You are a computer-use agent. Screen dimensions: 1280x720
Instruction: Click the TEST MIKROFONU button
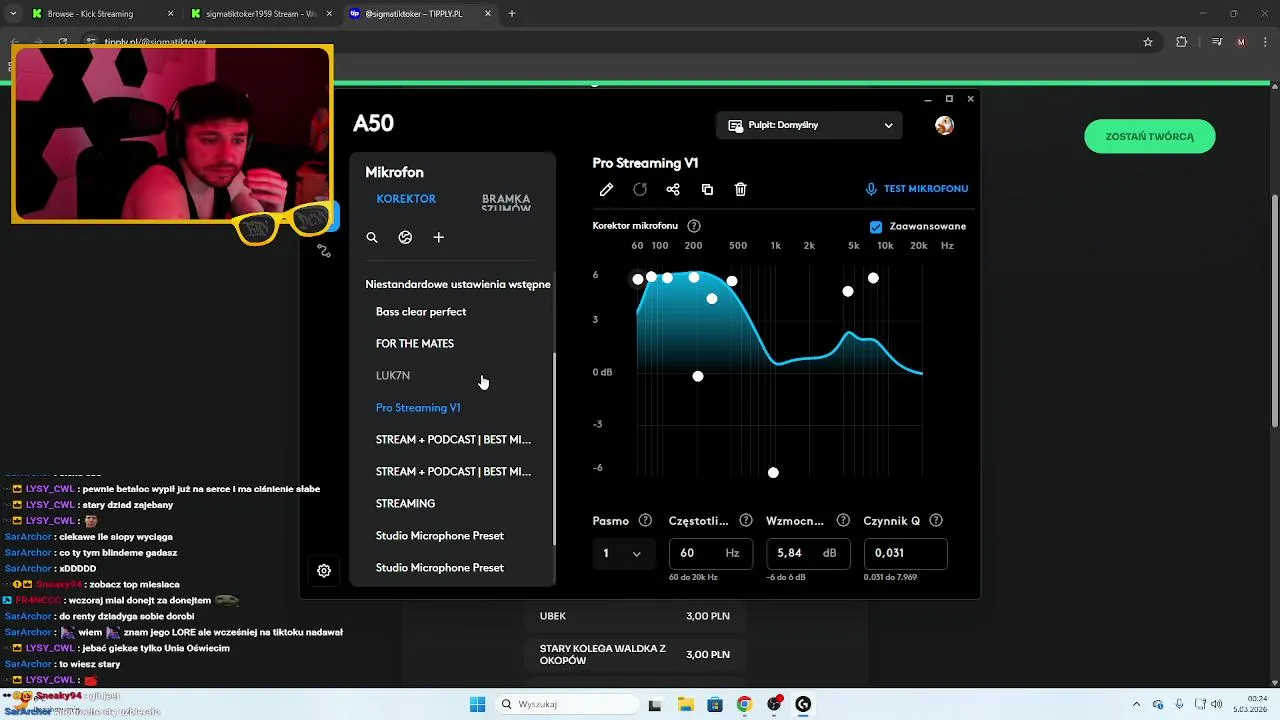(917, 188)
